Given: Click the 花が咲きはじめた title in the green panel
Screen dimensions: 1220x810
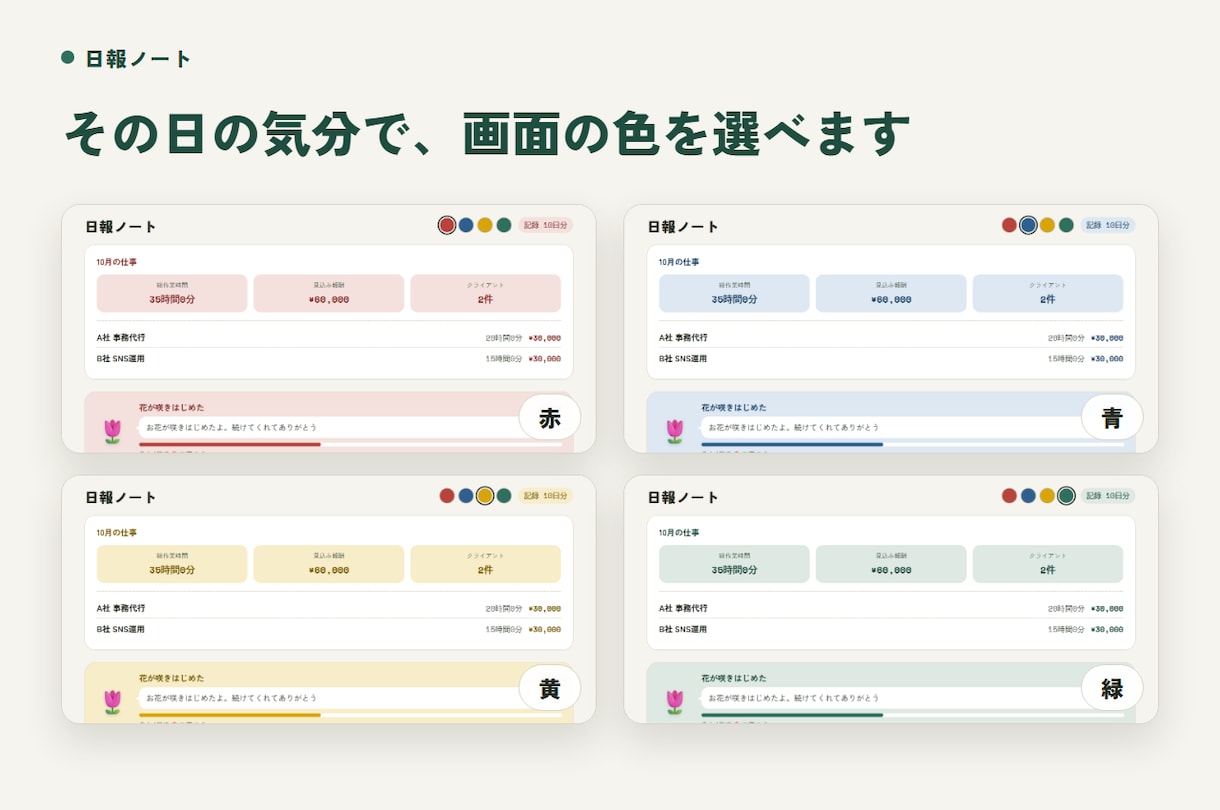Looking at the screenshot, I should click(734, 678).
